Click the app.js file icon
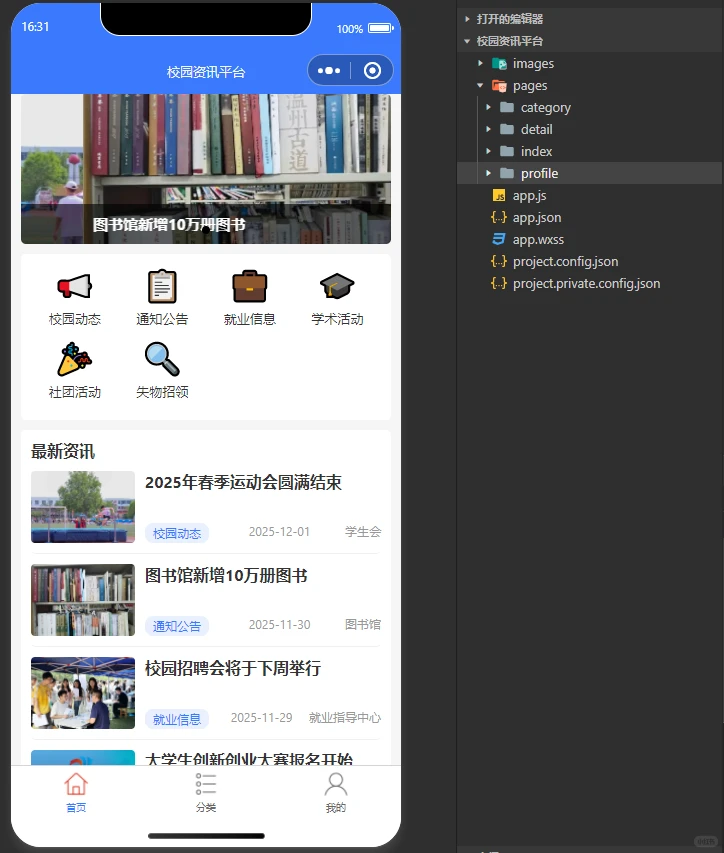724x853 pixels. point(499,195)
